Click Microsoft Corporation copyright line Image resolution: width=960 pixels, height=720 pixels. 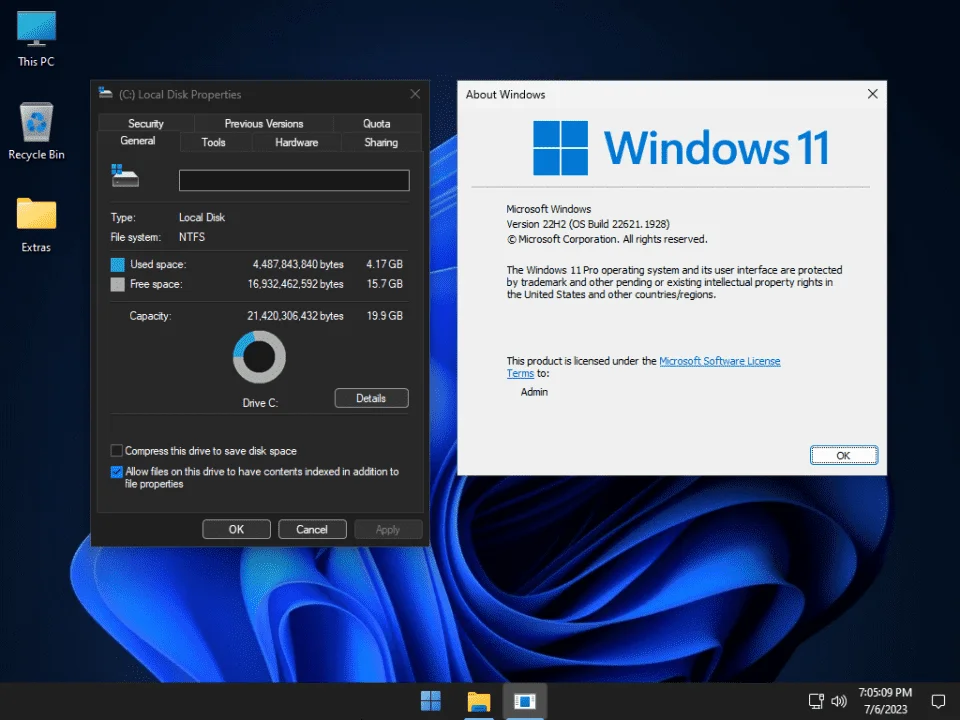[x=607, y=239]
